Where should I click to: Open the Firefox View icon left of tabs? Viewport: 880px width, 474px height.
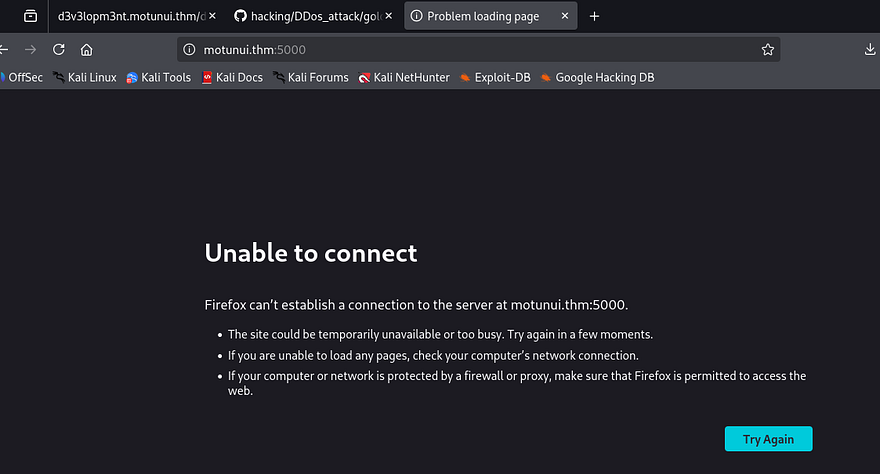(x=31, y=16)
